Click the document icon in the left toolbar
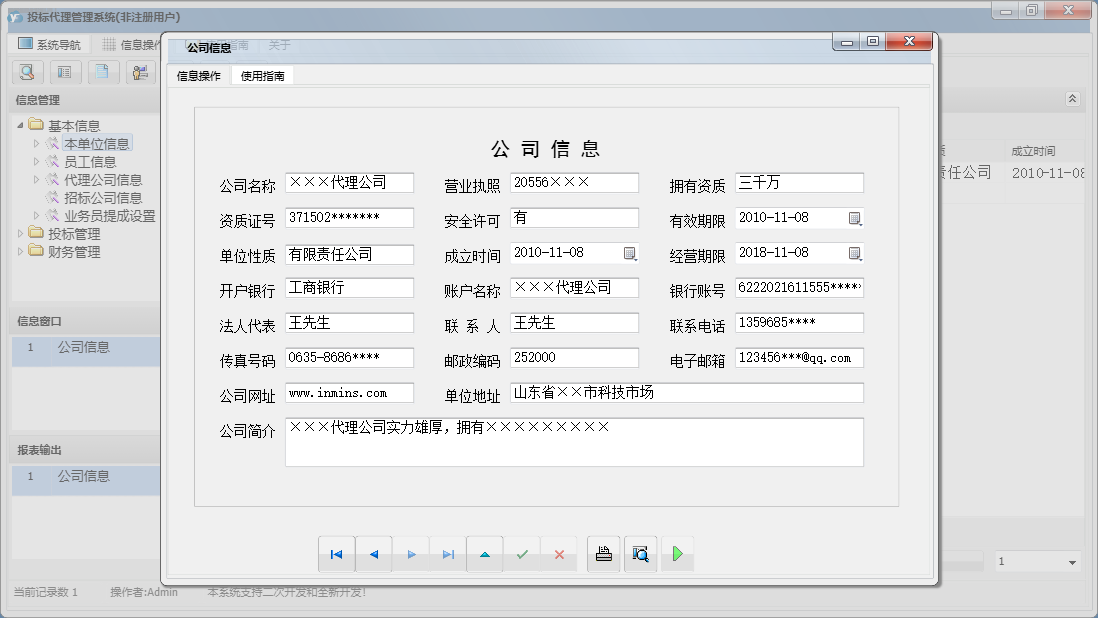This screenshot has height=618, width=1098. (x=103, y=72)
